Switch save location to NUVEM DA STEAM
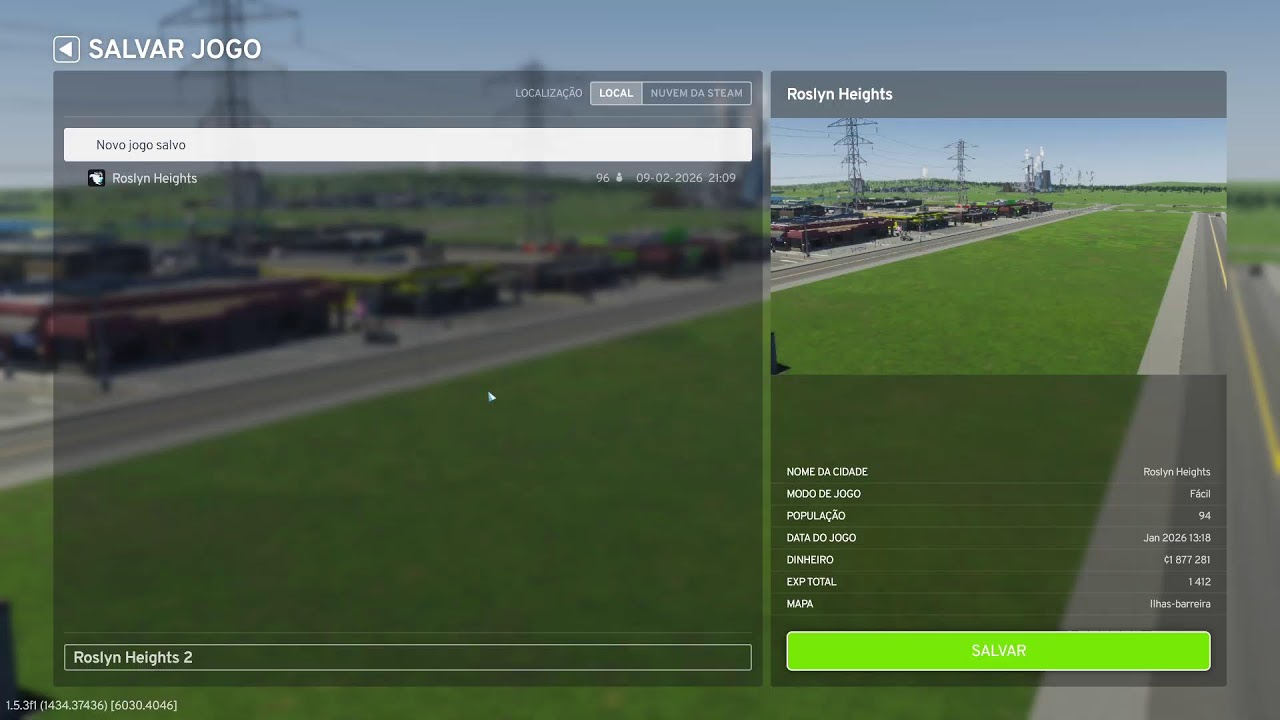 (x=696, y=93)
